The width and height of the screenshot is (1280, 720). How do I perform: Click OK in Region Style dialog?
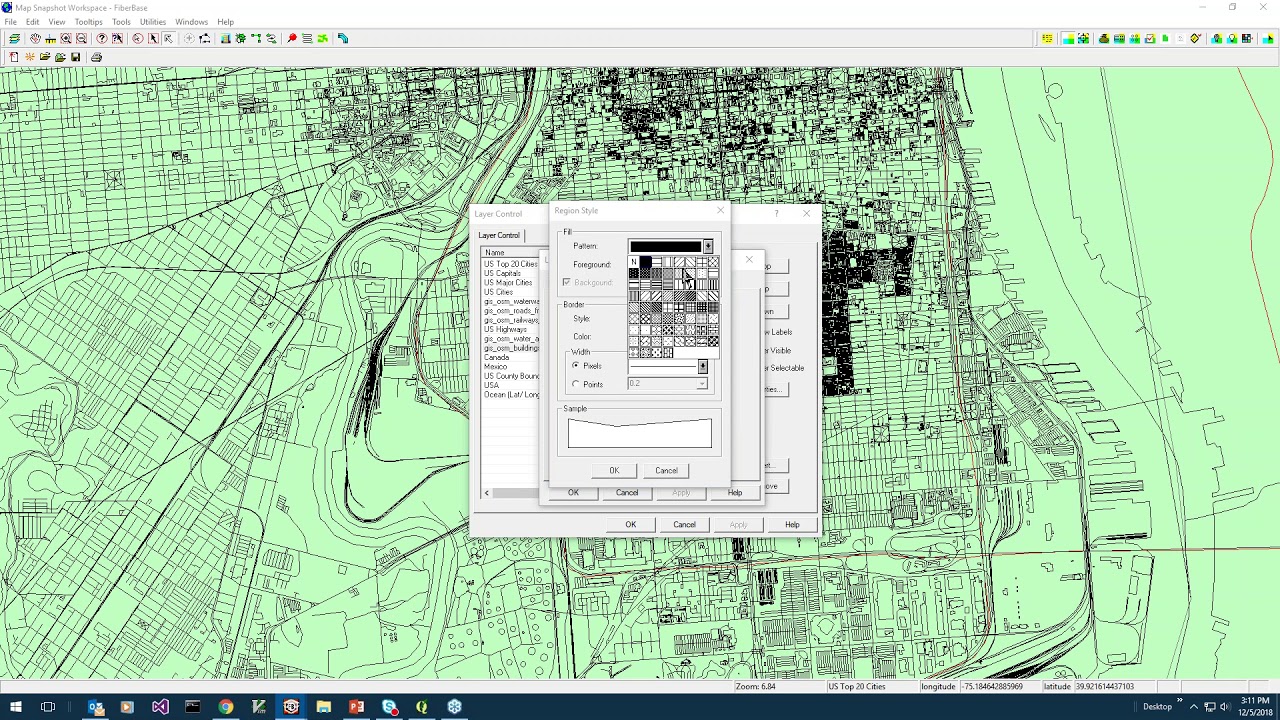(614, 471)
